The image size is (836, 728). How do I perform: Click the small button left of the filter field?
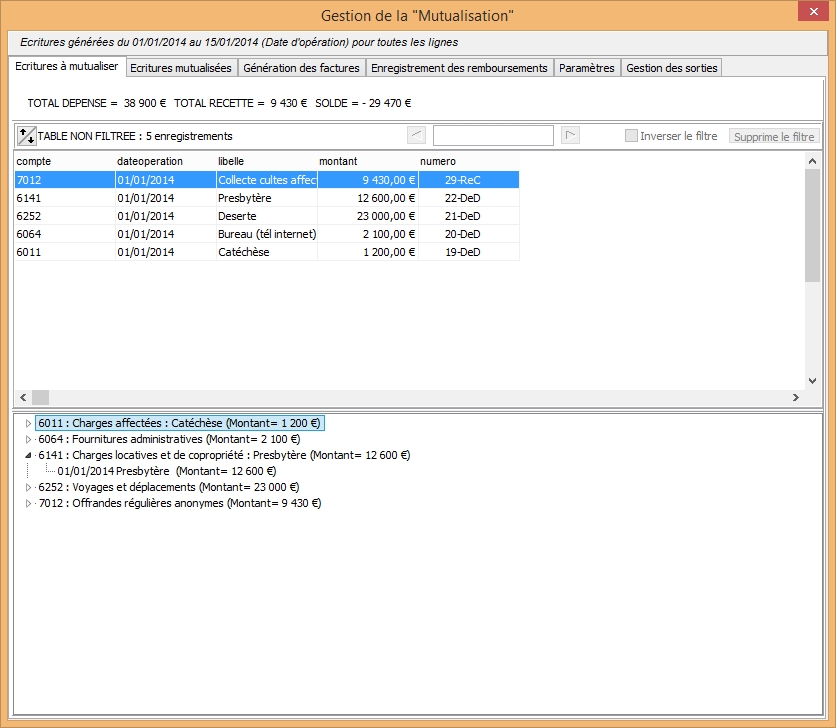[x=417, y=135]
